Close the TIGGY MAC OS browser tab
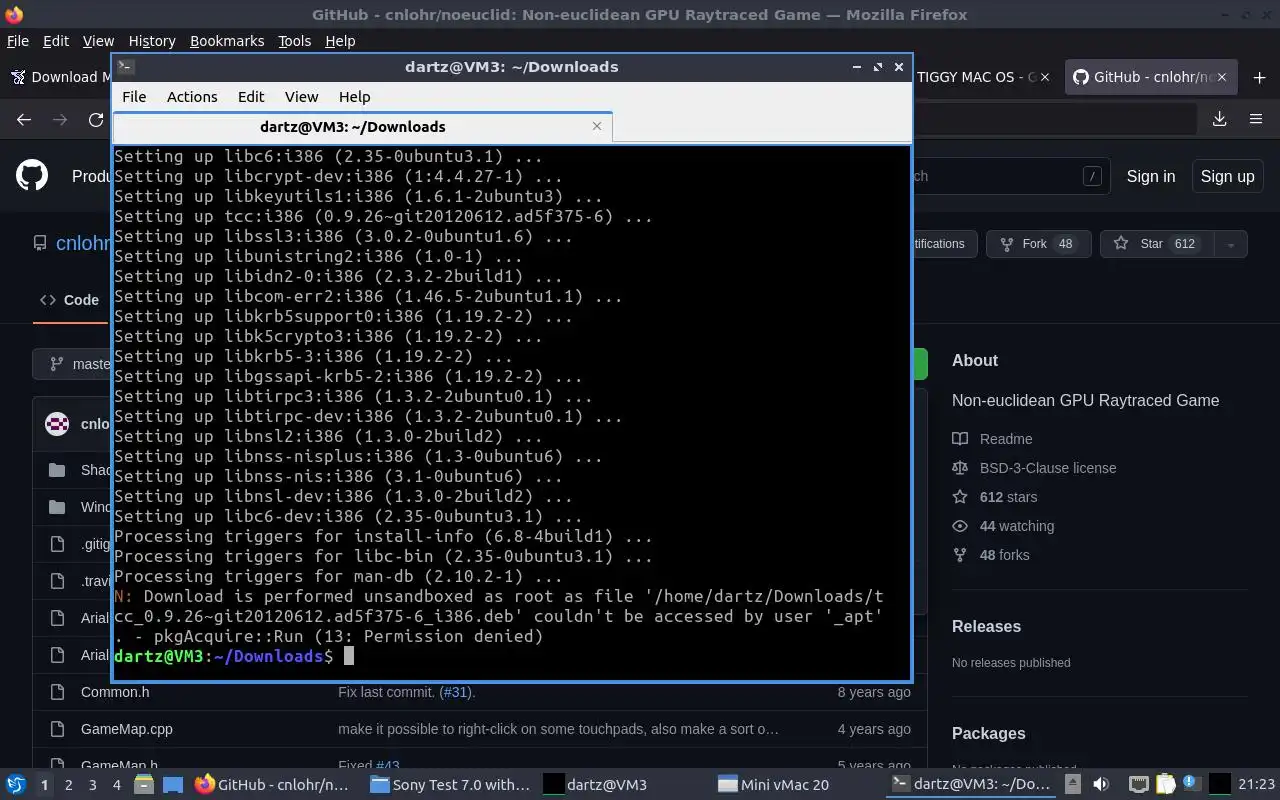Image resolution: width=1280 pixels, height=800 pixels. pos(1045,77)
